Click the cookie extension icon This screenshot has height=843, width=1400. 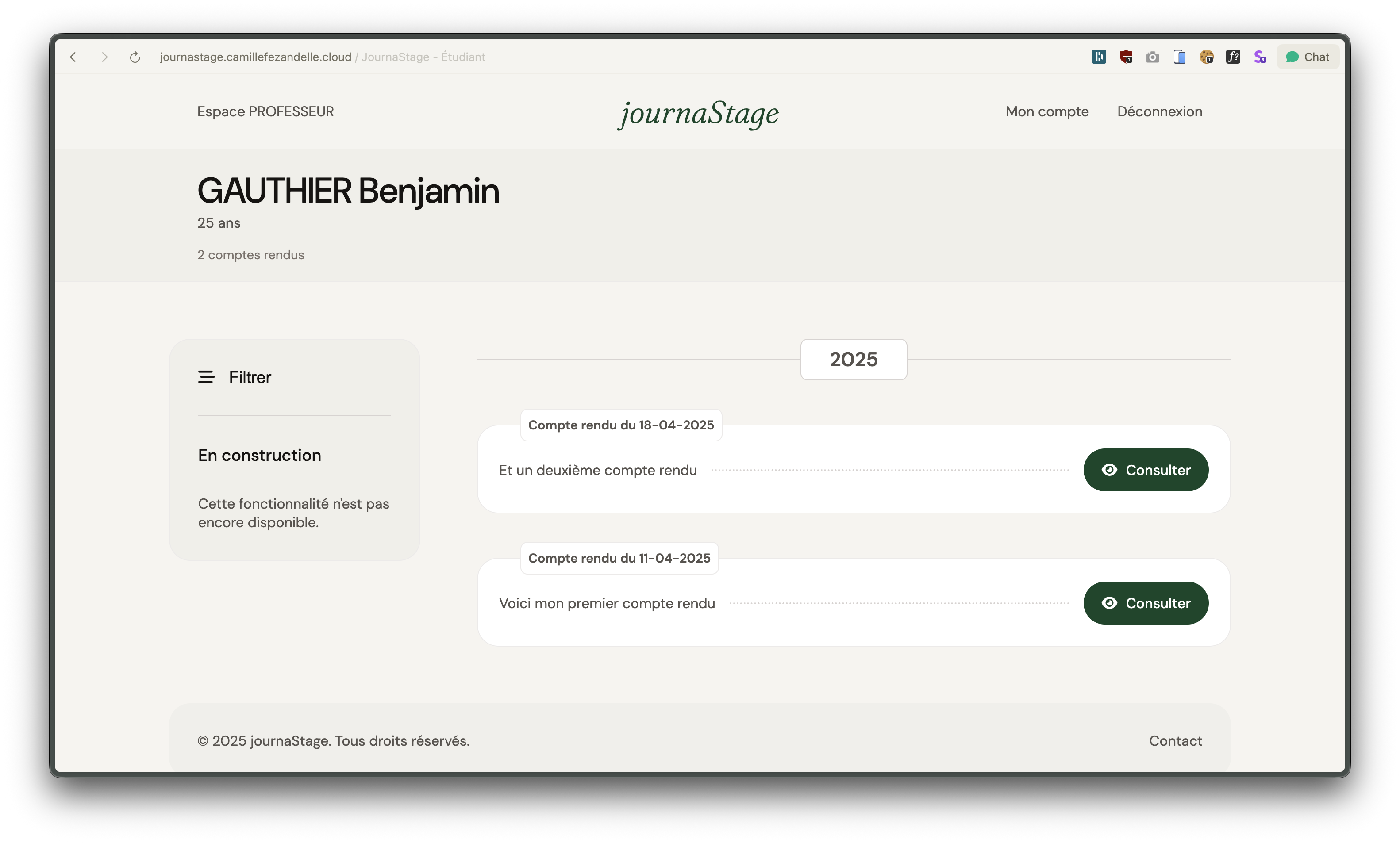click(1206, 57)
